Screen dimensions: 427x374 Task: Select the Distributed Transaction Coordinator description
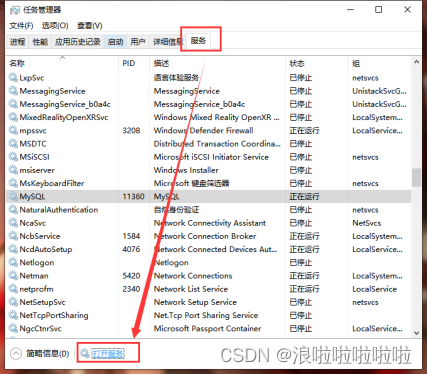pyautogui.click(x=217, y=144)
